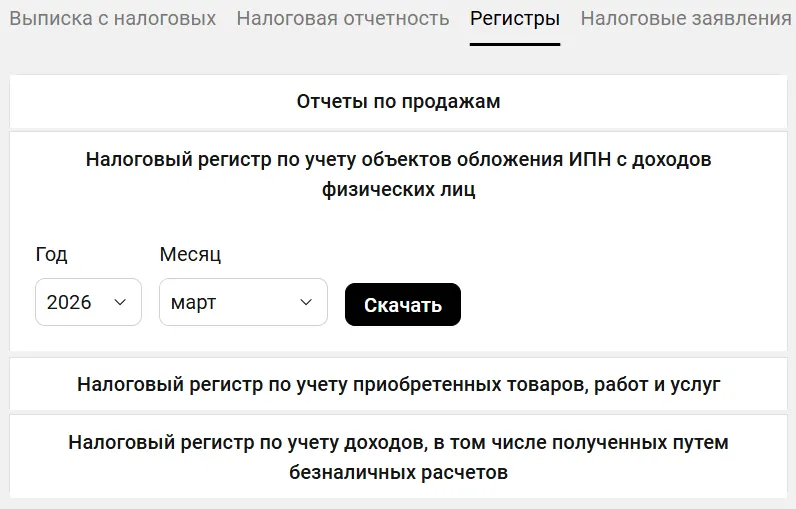The height and width of the screenshot is (509, 796).
Task: Click the Год field label
Action: click(x=51, y=254)
